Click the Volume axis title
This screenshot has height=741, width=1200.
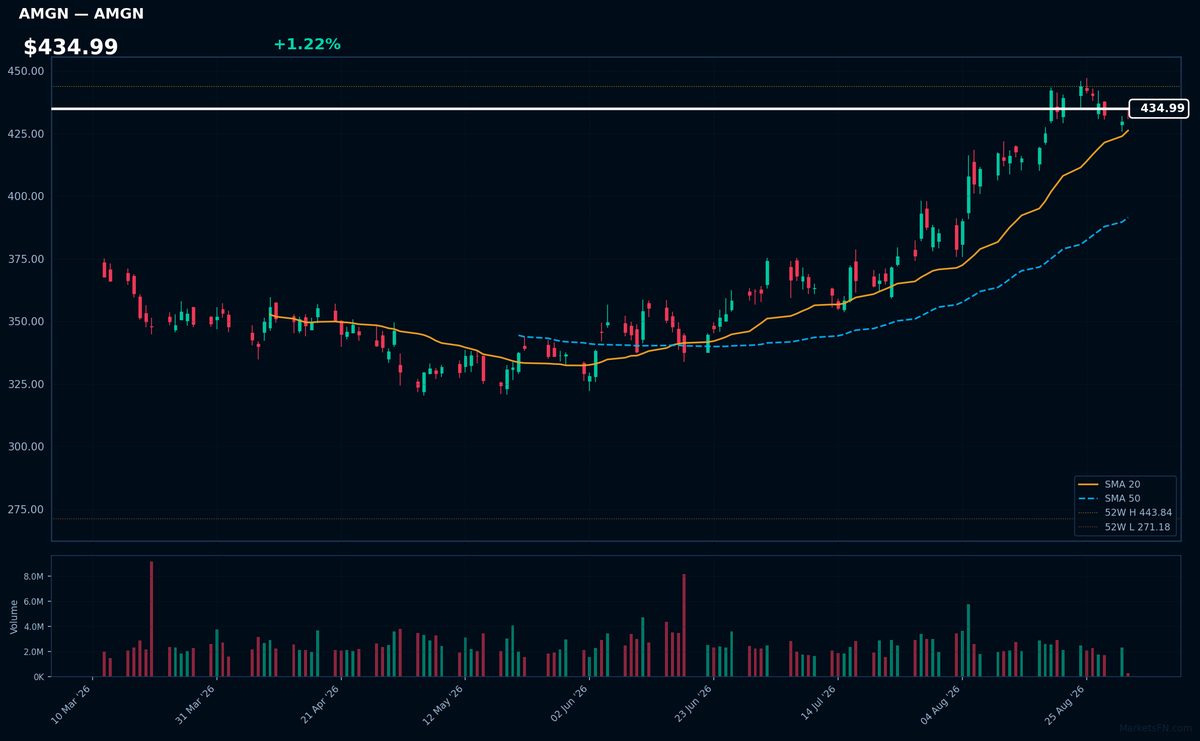click(x=13, y=616)
